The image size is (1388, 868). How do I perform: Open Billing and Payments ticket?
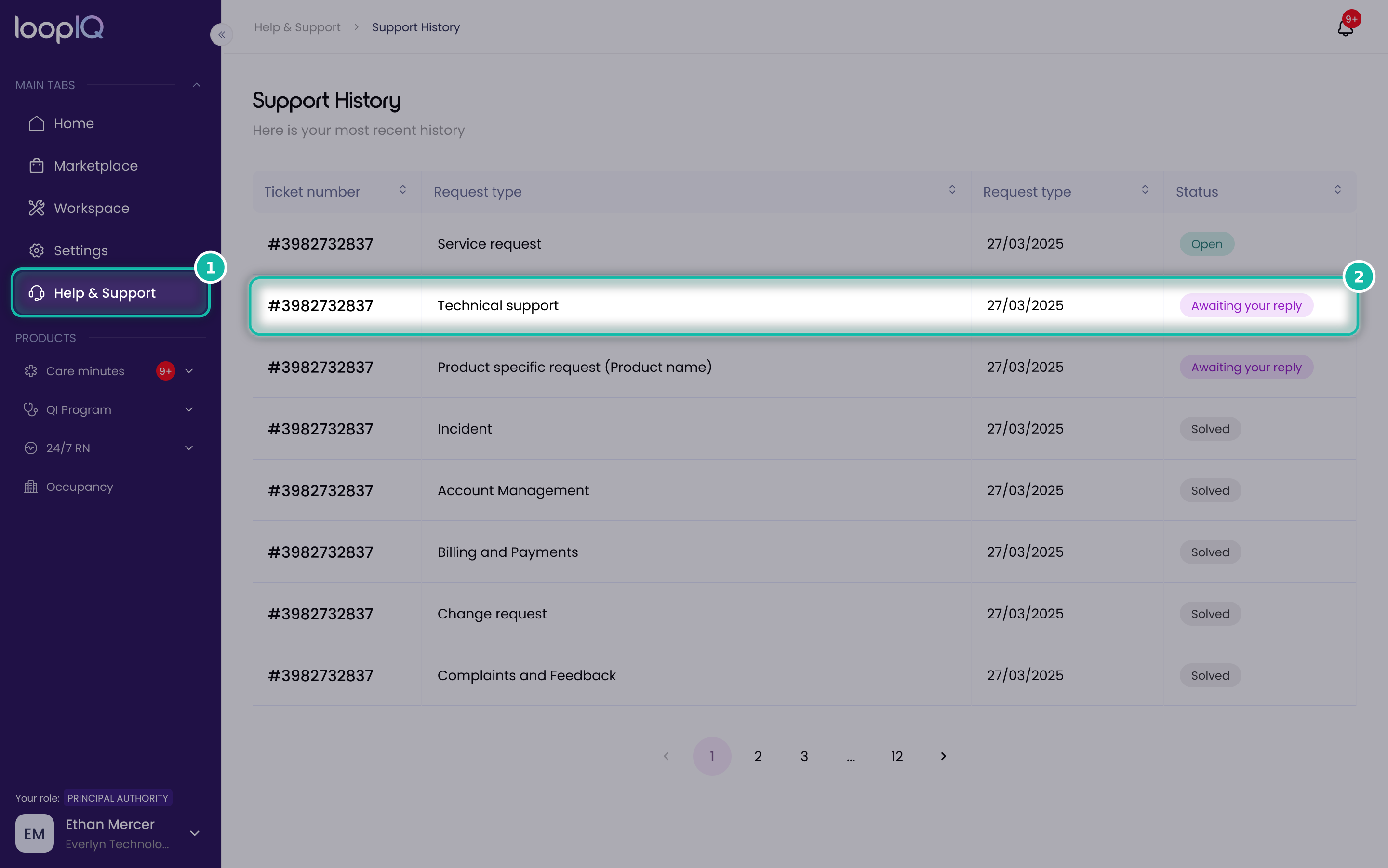click(x=804, y=552)
